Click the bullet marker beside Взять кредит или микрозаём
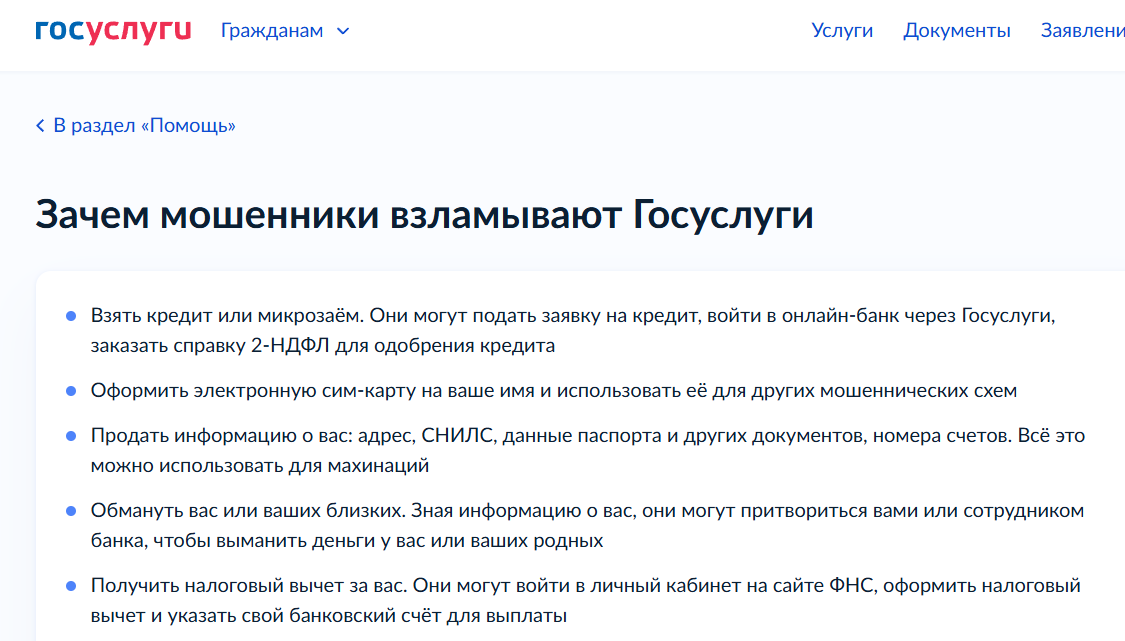This screenshot has width=1125, height=641. [x=71, y=316]
